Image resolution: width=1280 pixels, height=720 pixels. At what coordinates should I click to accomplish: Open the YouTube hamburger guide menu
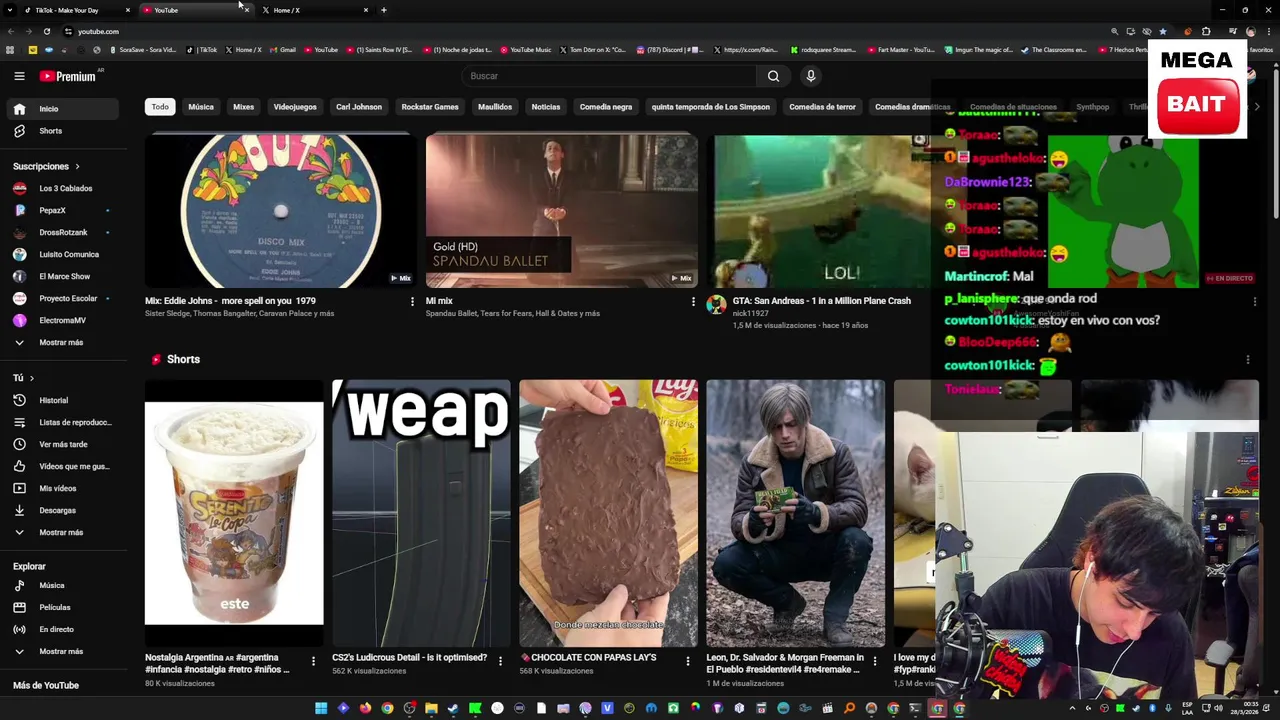pos(19,76)
